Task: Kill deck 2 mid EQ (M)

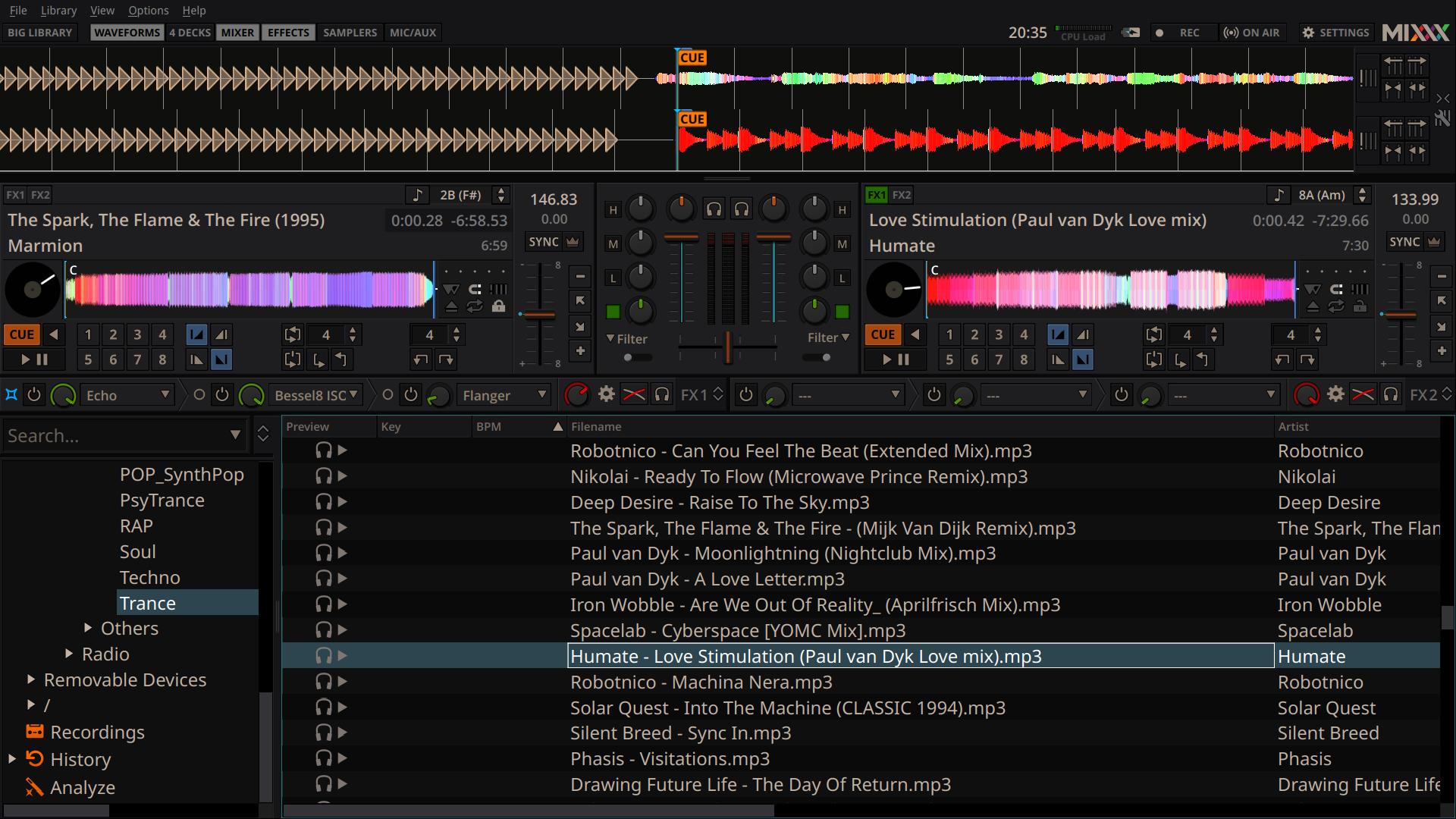Action: click(842, 244)
